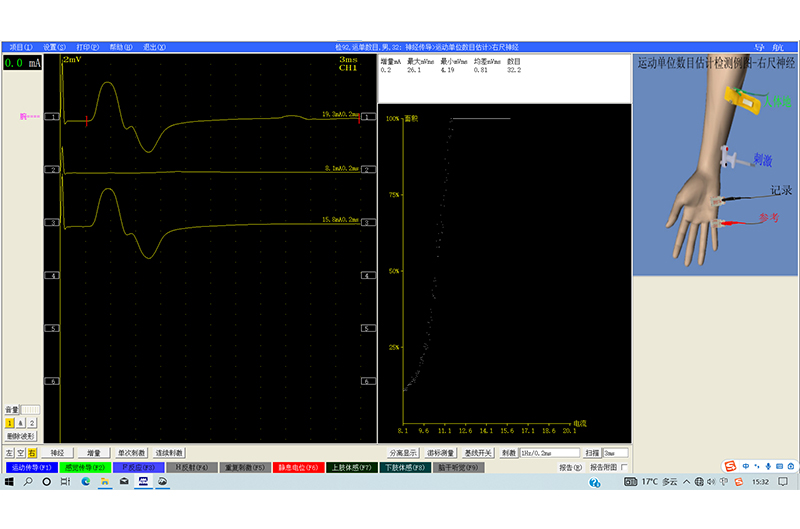Click the 音量 volume slider
800x529 pixels.
[31, 410]
